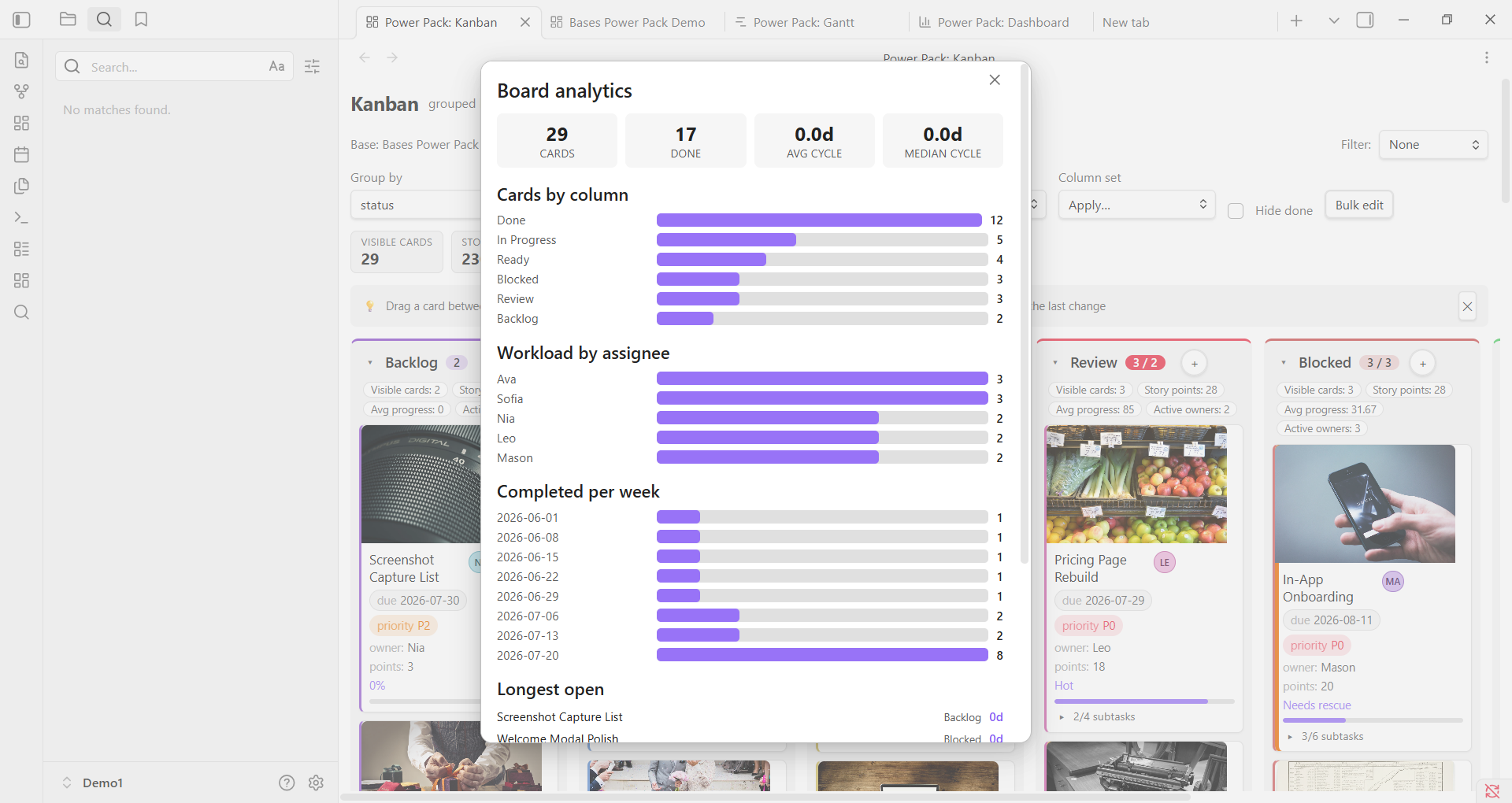The height and width of the screenshot is (803, 1512).
Task: Open settings gear icon
Action: (316, 783)
